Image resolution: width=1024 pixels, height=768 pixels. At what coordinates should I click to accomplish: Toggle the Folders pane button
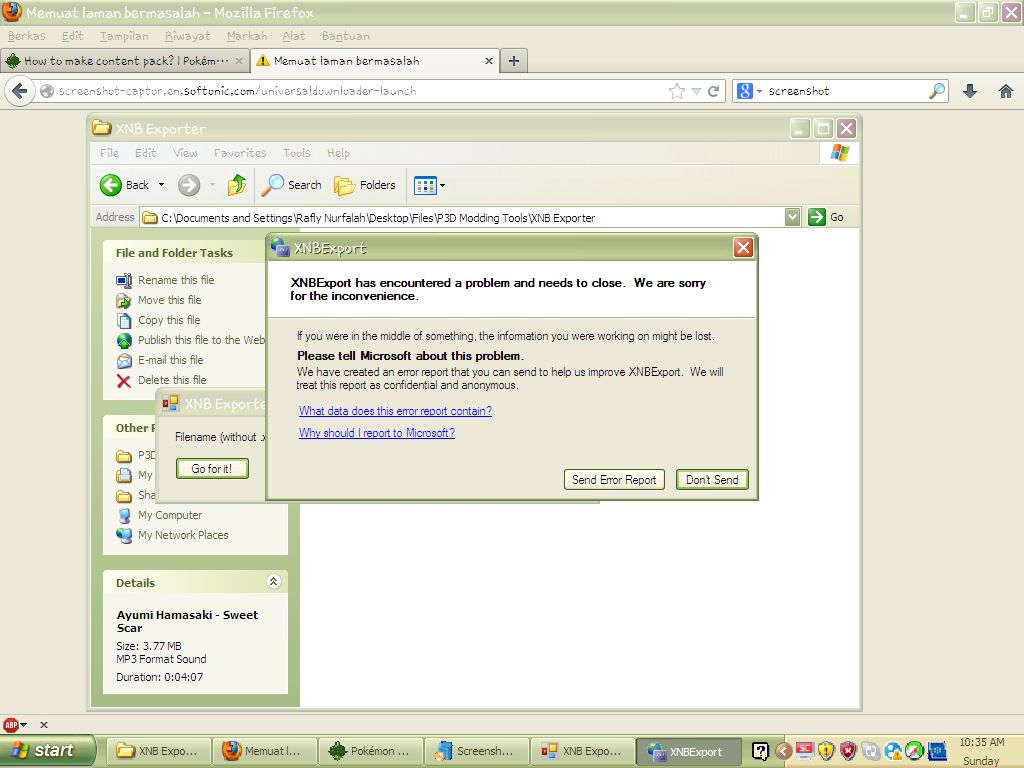coord(365,185)
